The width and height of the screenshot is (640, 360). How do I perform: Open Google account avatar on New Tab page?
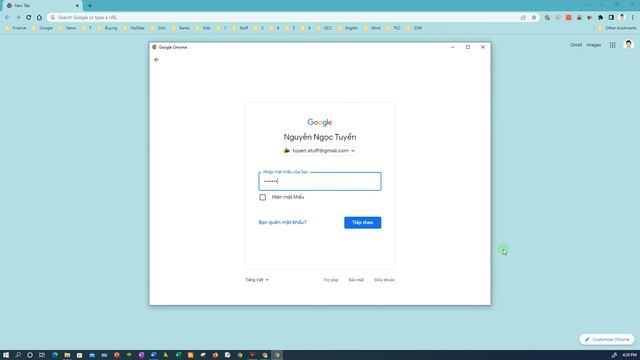tap(629, 44)
